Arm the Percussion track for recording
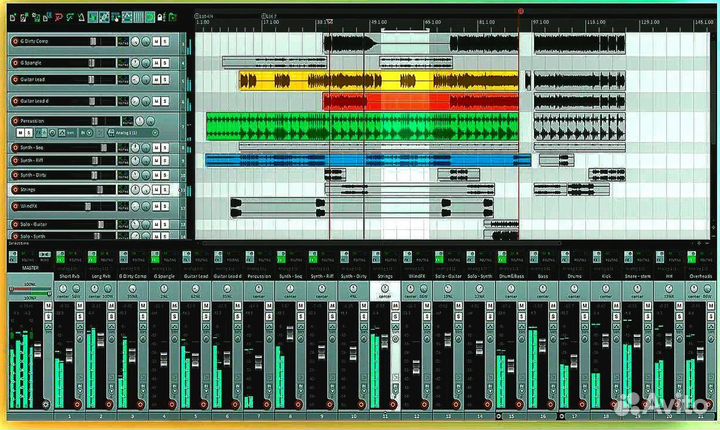720x430 pixels. tap(15, 121)
